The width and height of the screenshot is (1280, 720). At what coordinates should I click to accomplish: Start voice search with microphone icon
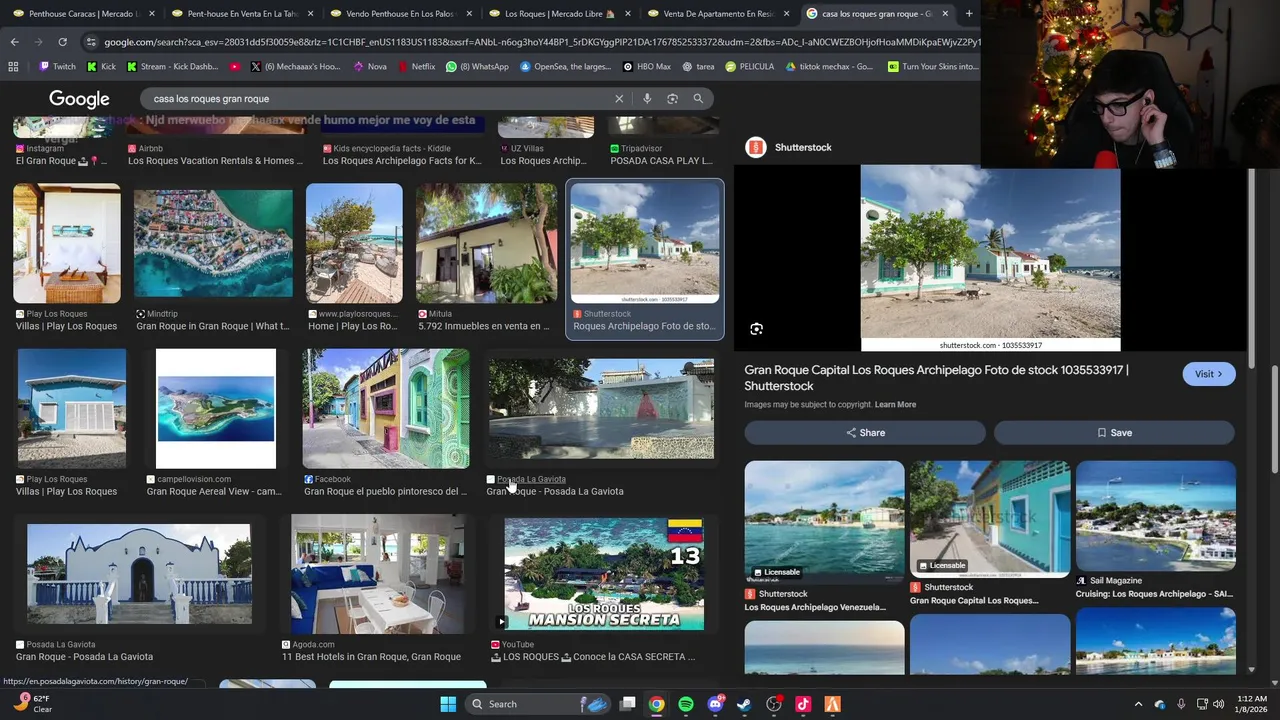click(x=647, y=99)
